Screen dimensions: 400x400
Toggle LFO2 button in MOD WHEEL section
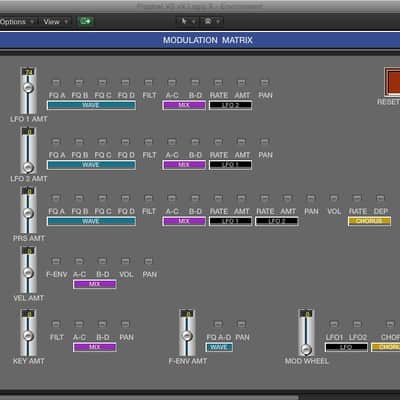pyautogui.click(x=357, y=324)
